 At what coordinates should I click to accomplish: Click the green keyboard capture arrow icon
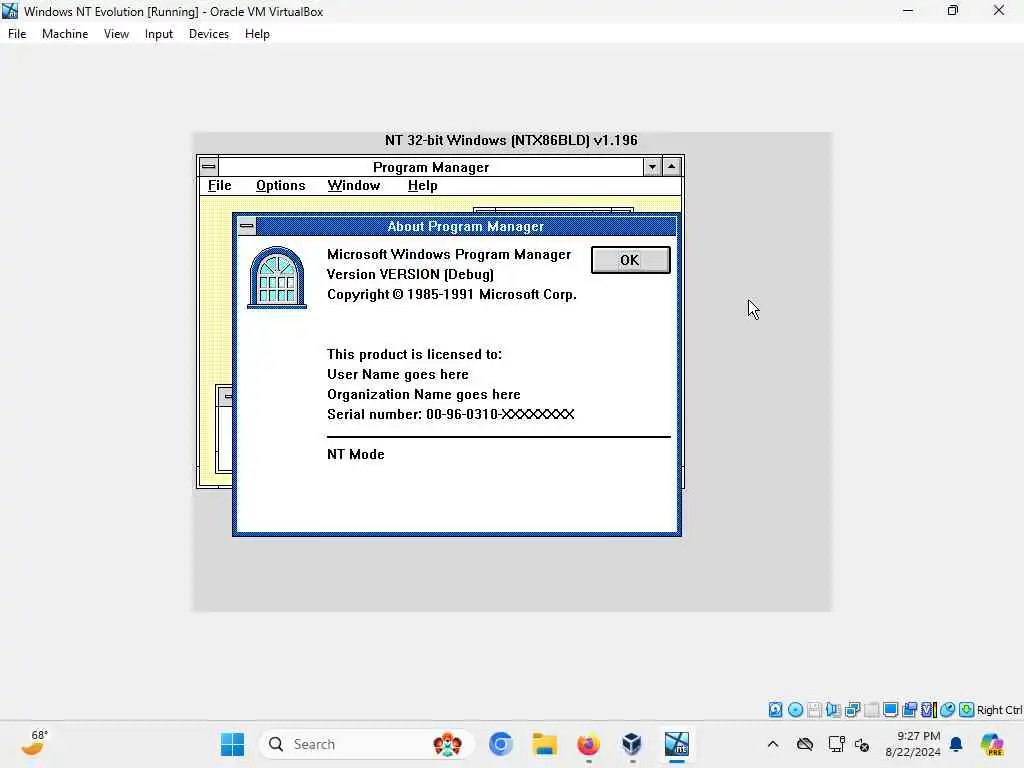pos(967,710)
